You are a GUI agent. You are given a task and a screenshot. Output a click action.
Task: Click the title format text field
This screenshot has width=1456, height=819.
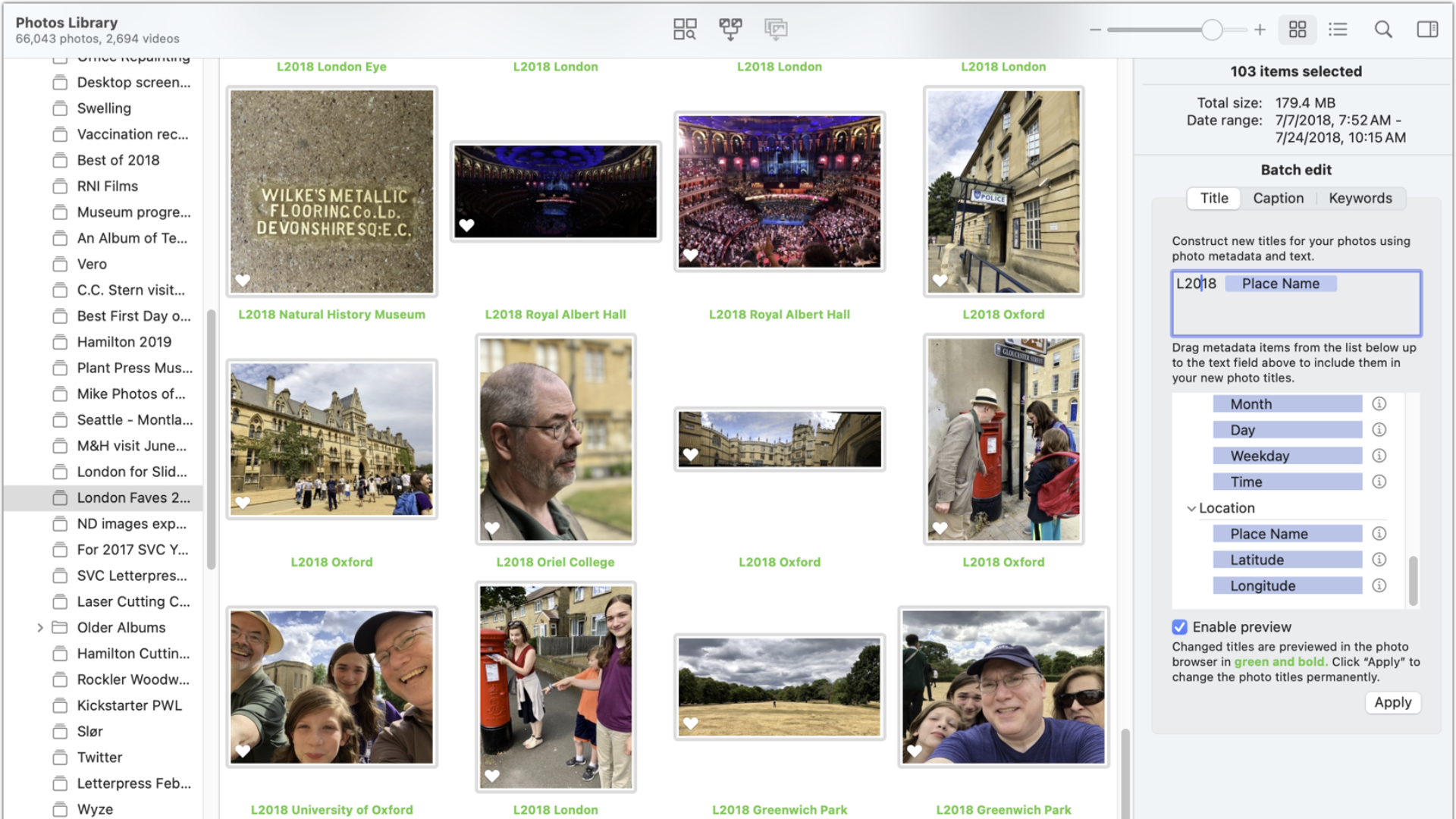tap(1296, 303)
